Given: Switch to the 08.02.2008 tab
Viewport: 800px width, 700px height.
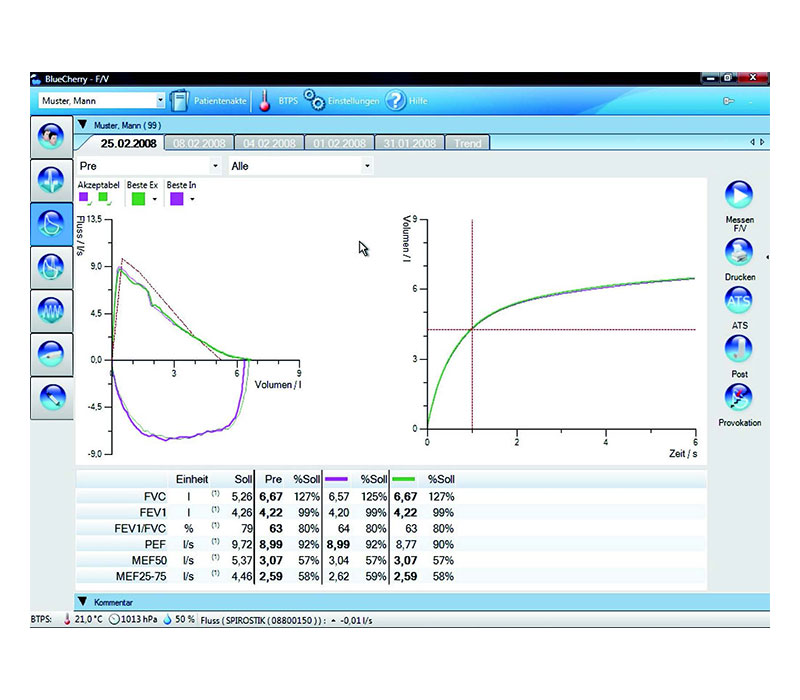Looking at the screenshot, I should click(x=198, y=143).
